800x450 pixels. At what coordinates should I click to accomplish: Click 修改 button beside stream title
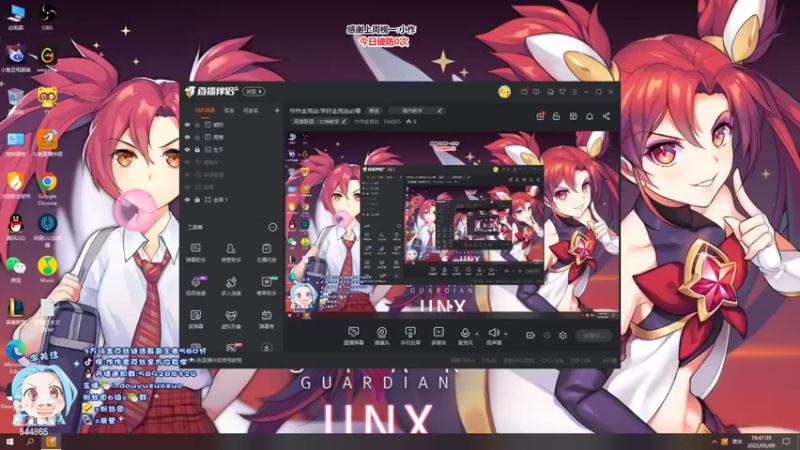(374, 111)
